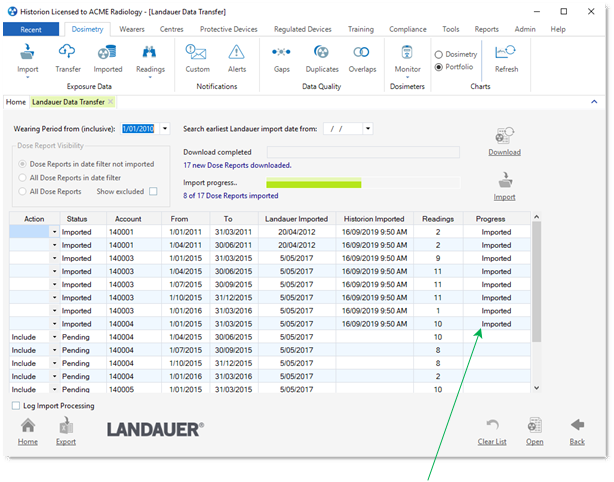Click the Import progress bar

(x=363, y=183)
